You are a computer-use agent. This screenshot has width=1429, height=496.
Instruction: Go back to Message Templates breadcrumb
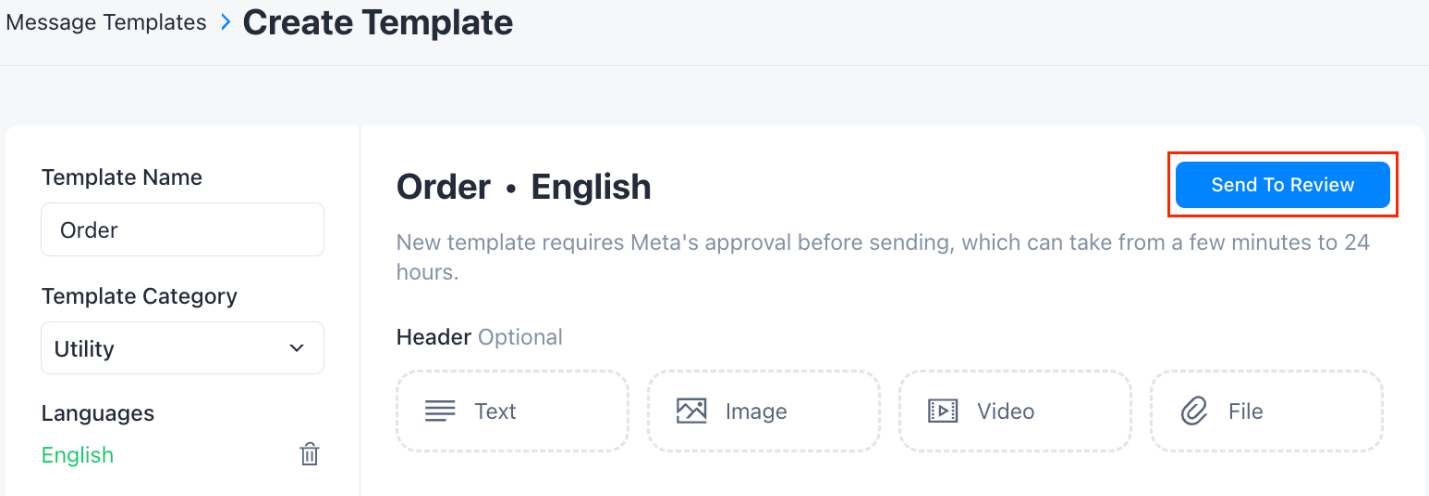(x=106, y=23)
